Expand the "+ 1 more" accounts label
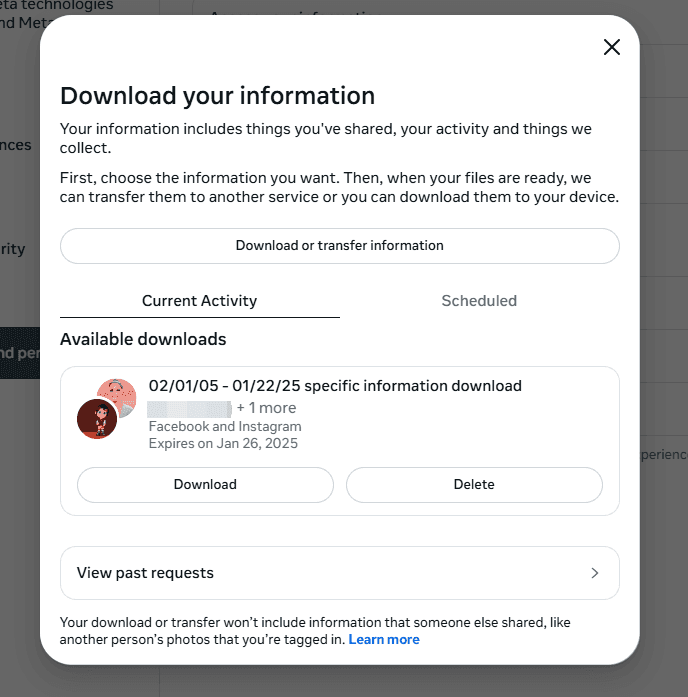The width and height of the screenshot is (688, 697). coord(267,408)
